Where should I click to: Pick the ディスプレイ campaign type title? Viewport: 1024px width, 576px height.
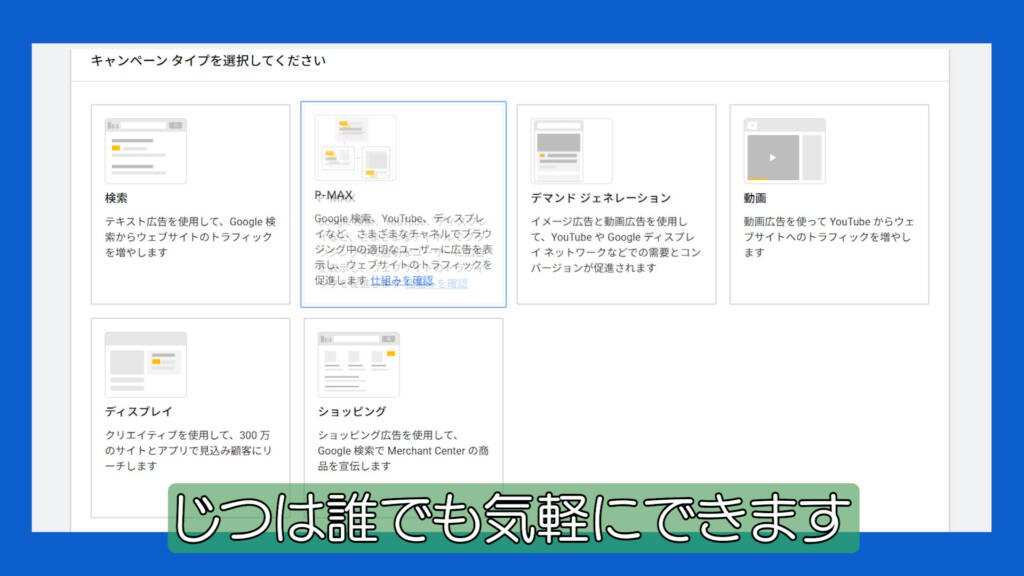[140, 411]
